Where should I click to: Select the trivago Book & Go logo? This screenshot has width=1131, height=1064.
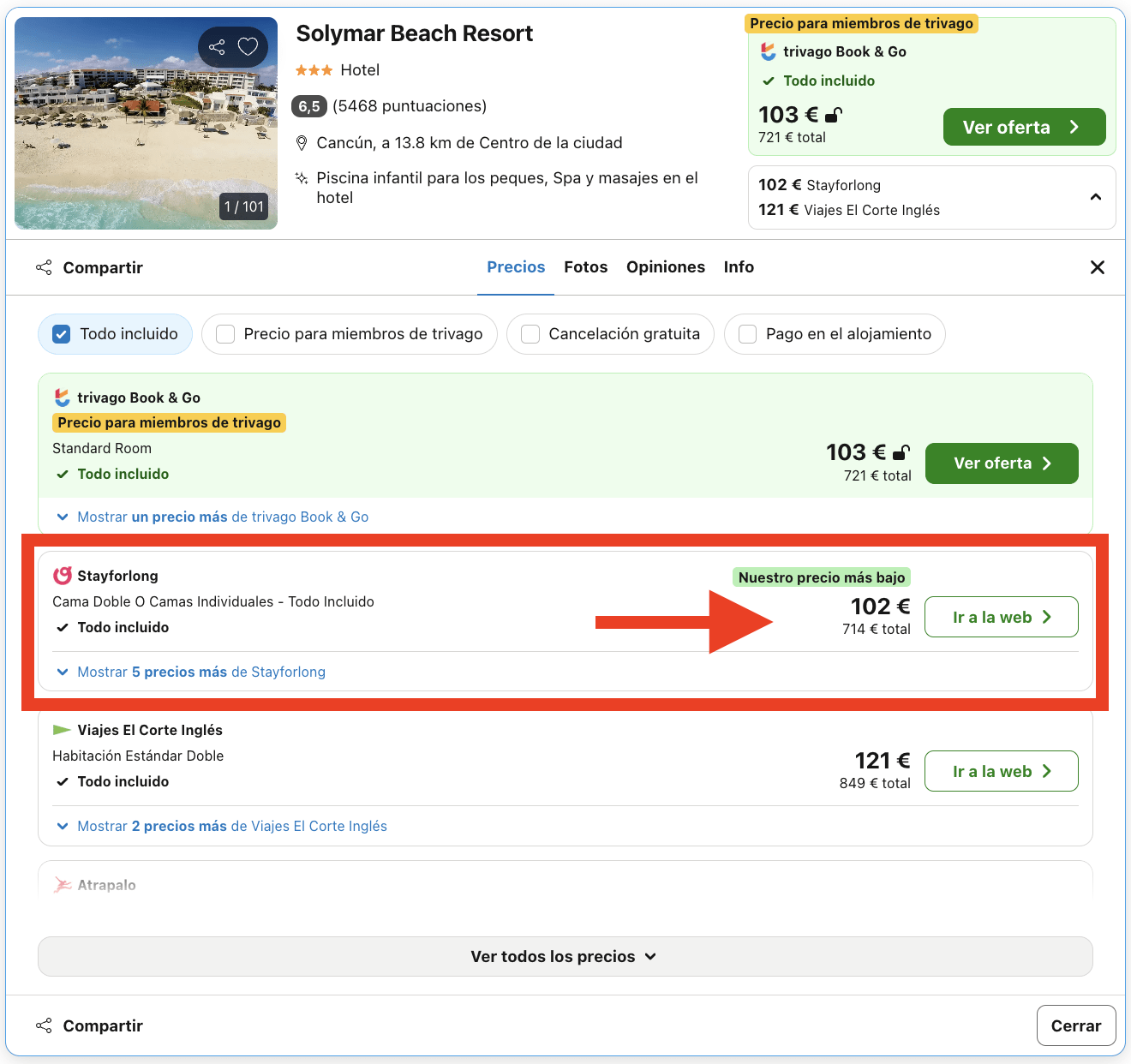pos(61,397)
